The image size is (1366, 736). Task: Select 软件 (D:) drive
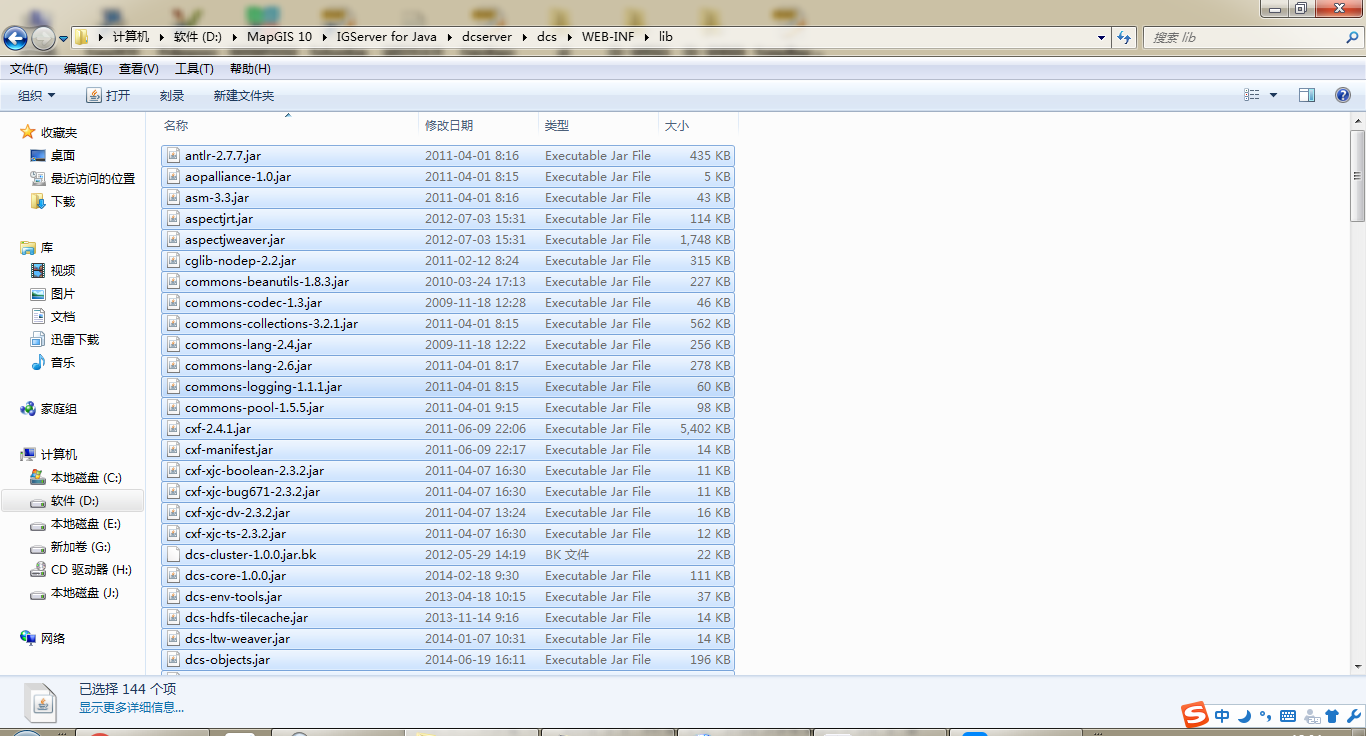[x=75, y=500]
